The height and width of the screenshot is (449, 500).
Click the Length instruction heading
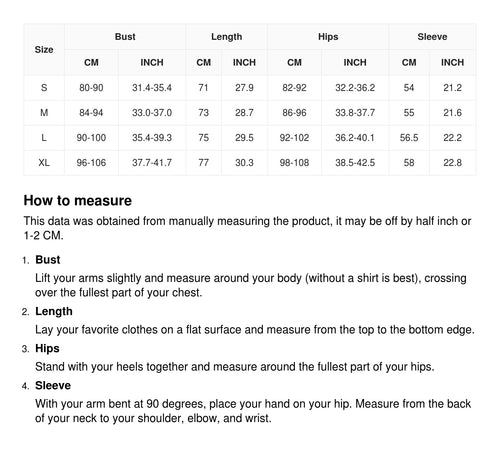54,311
